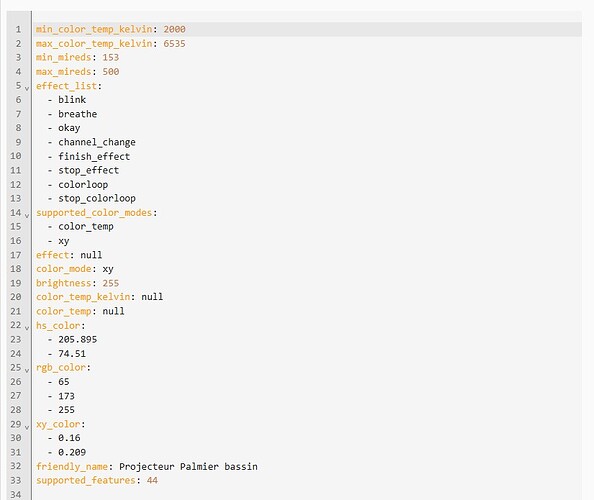Click line number 1 in the gutter
The image size is (594, 500).
click(18, 30)
